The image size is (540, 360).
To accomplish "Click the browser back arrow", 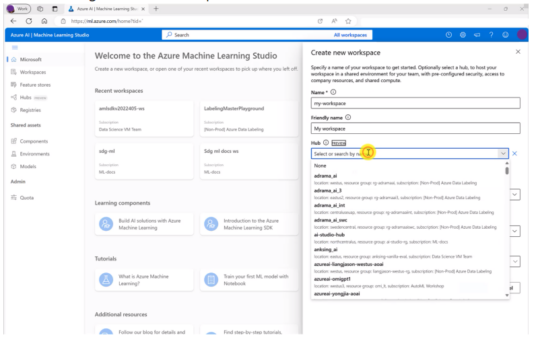I will [x=13, y=21].
